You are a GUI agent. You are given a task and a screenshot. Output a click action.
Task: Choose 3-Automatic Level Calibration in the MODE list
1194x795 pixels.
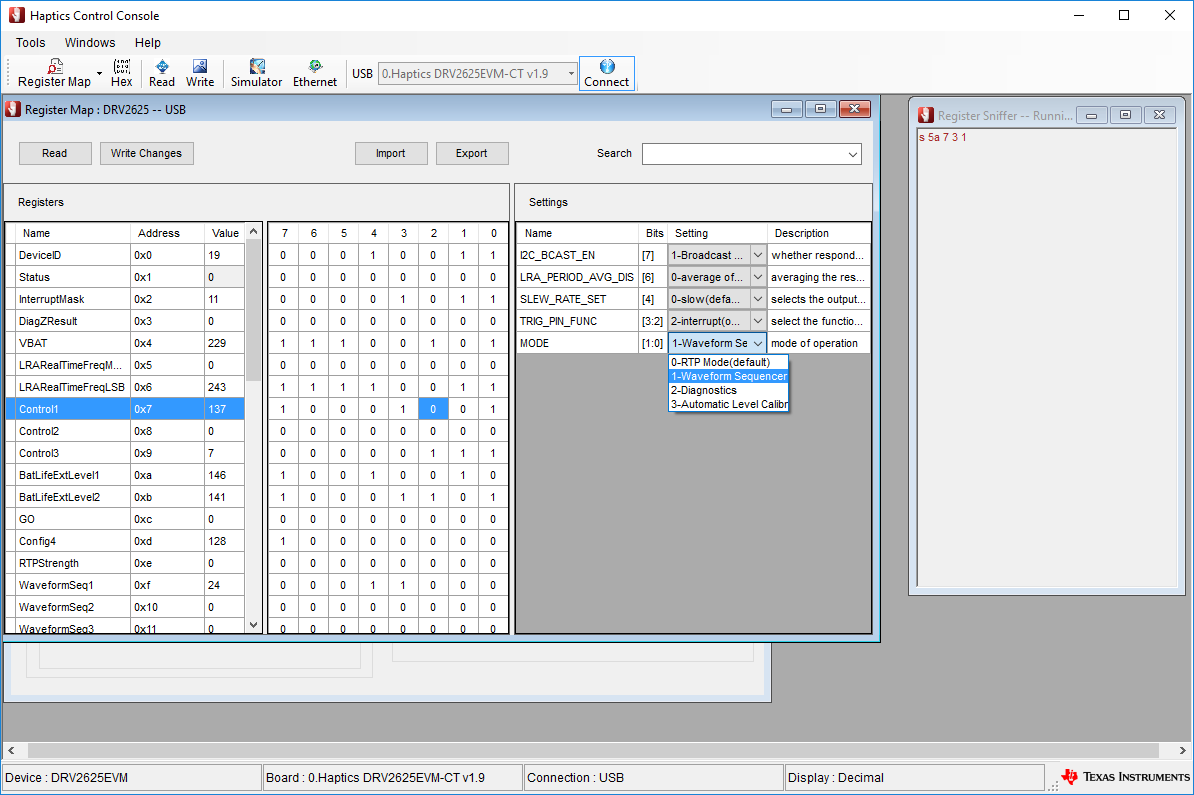click(729, 404)
